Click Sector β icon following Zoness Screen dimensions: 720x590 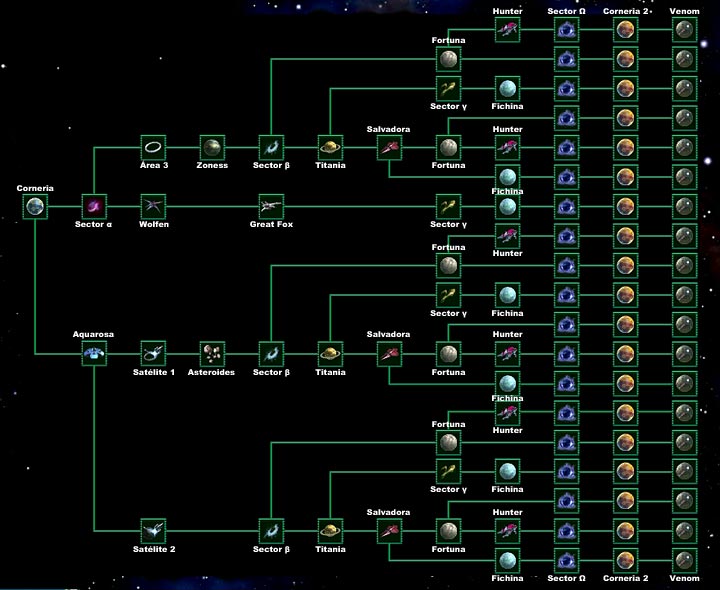tap(271, 147)
